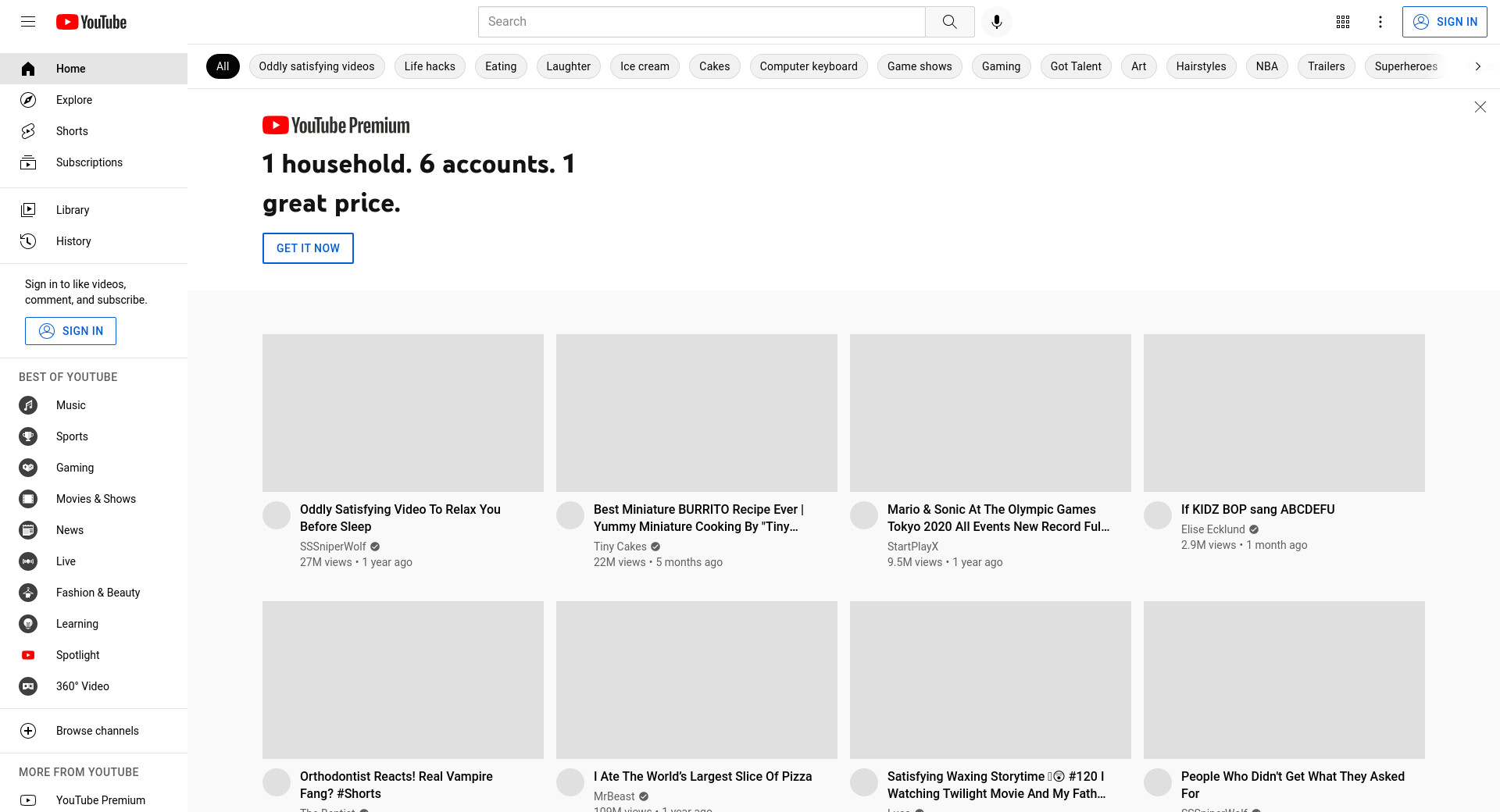Click the Tiny Cakes channel avatar
Screen dimensions: 1500x812
pyautogui.click(x=570, y=515)
